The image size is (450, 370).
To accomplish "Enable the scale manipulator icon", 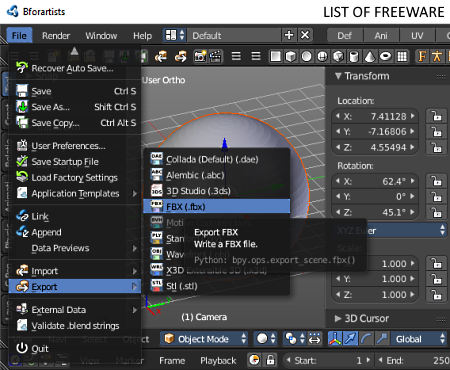I will [x=382, y=339].
